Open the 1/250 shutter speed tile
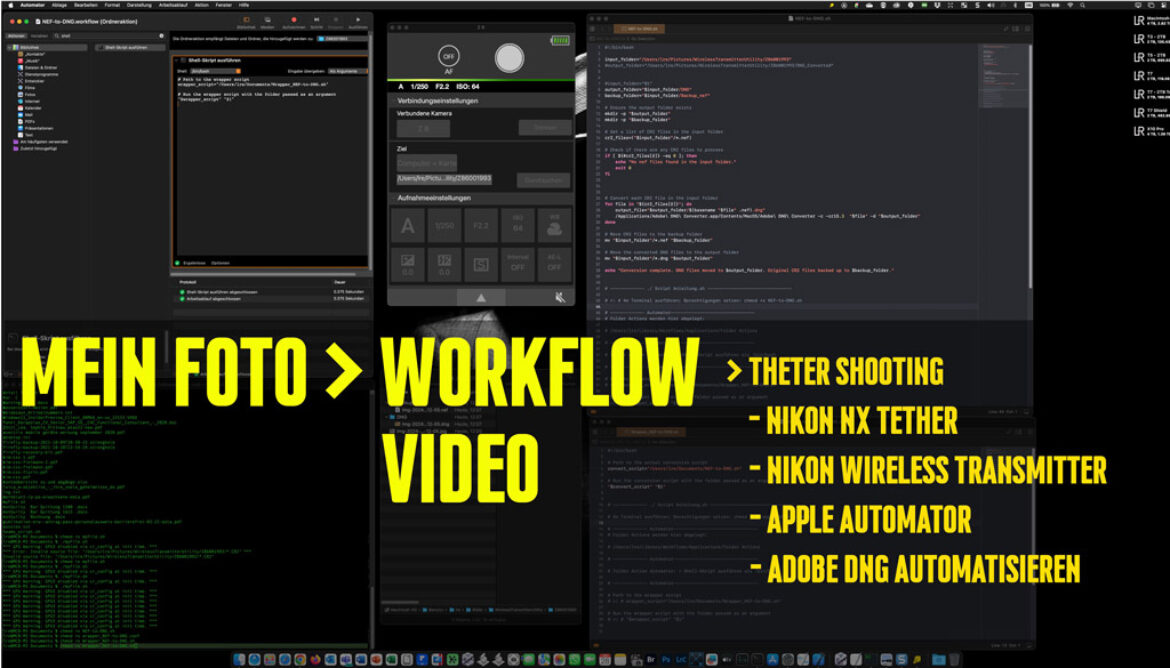 (444, 226)
